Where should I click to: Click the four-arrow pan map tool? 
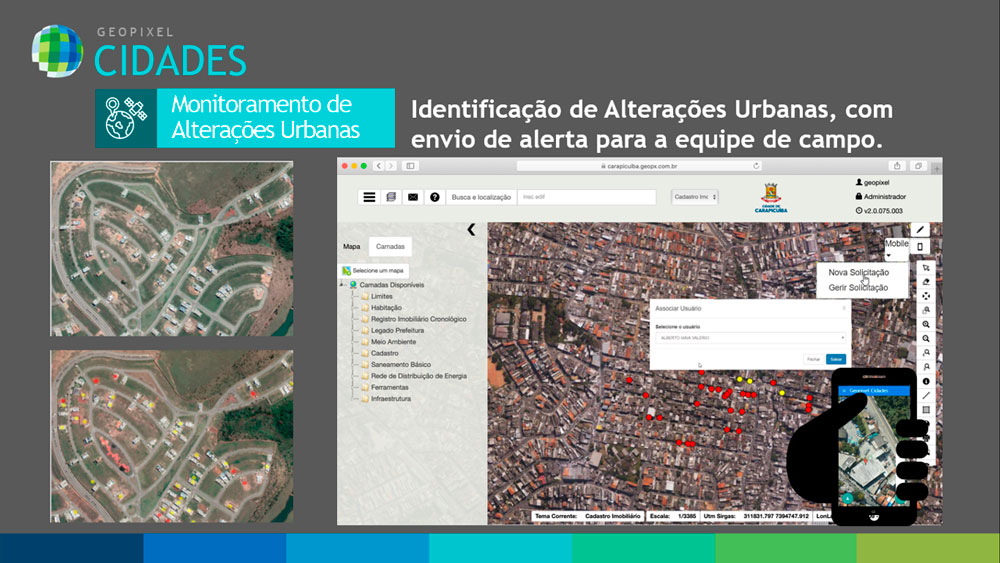[926, 296]
